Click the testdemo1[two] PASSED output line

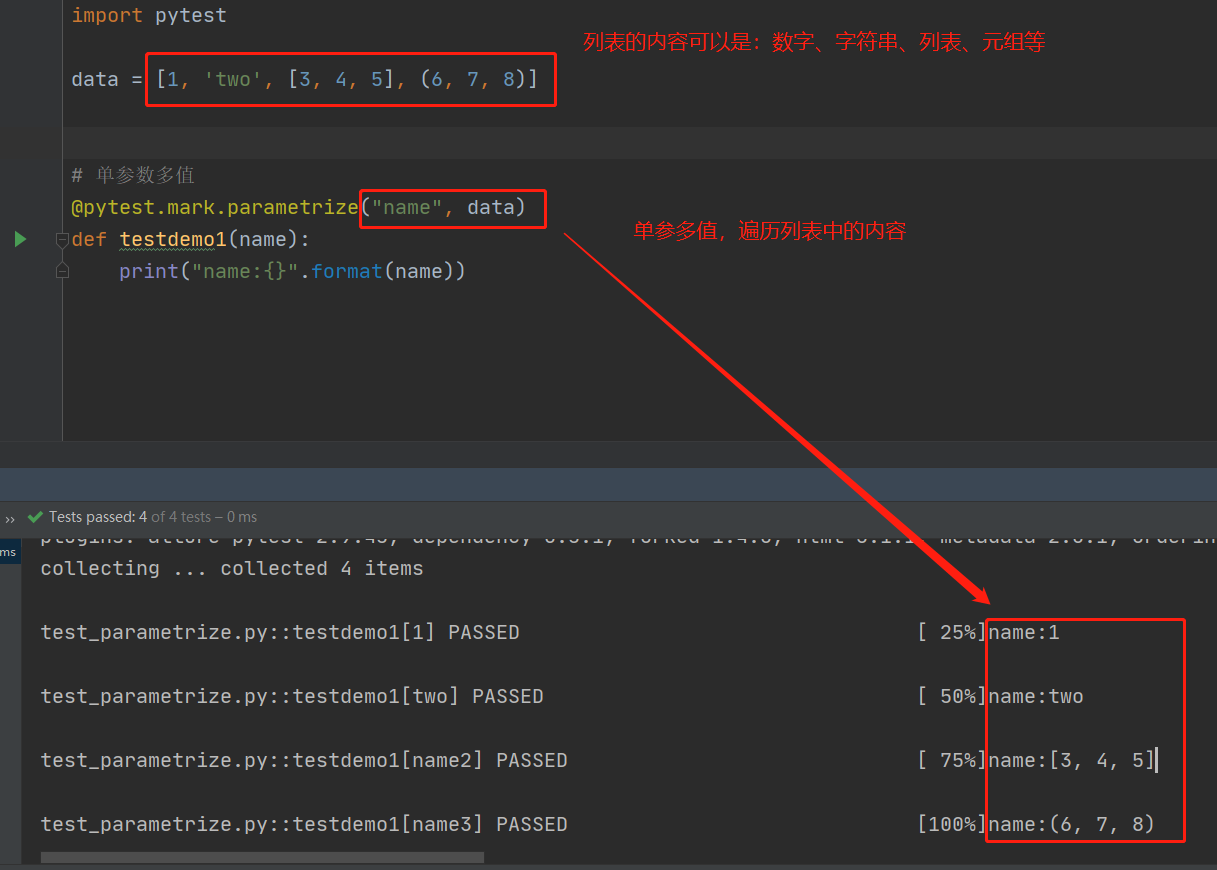coord(292,696)
